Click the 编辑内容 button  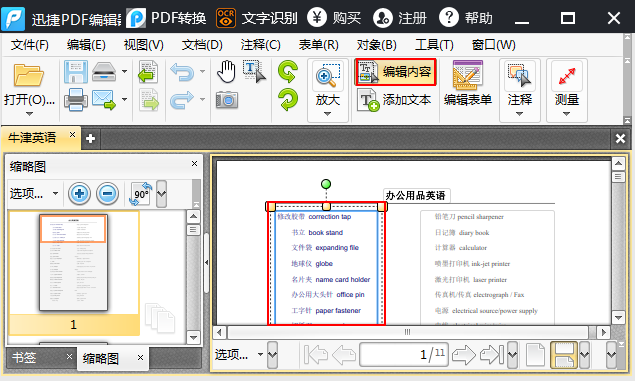point(395,72)
